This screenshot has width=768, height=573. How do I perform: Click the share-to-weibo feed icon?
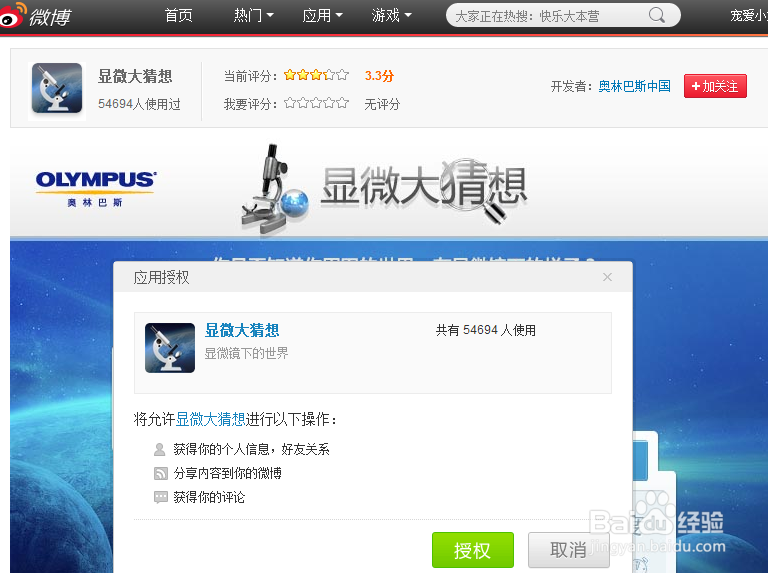[x=161, y=473]
